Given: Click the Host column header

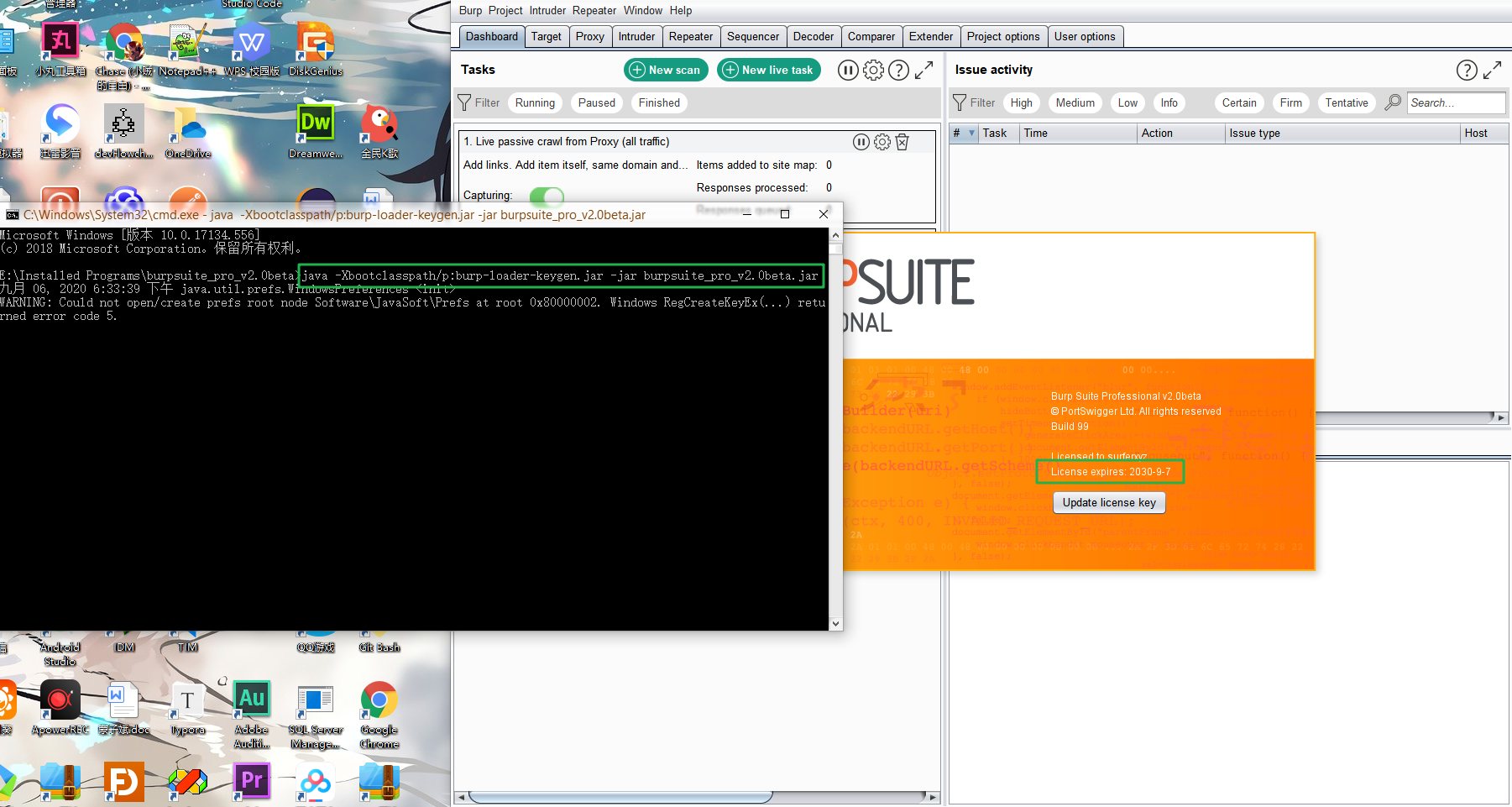Looking at the screenshot, I should (x=1483, y=134).
